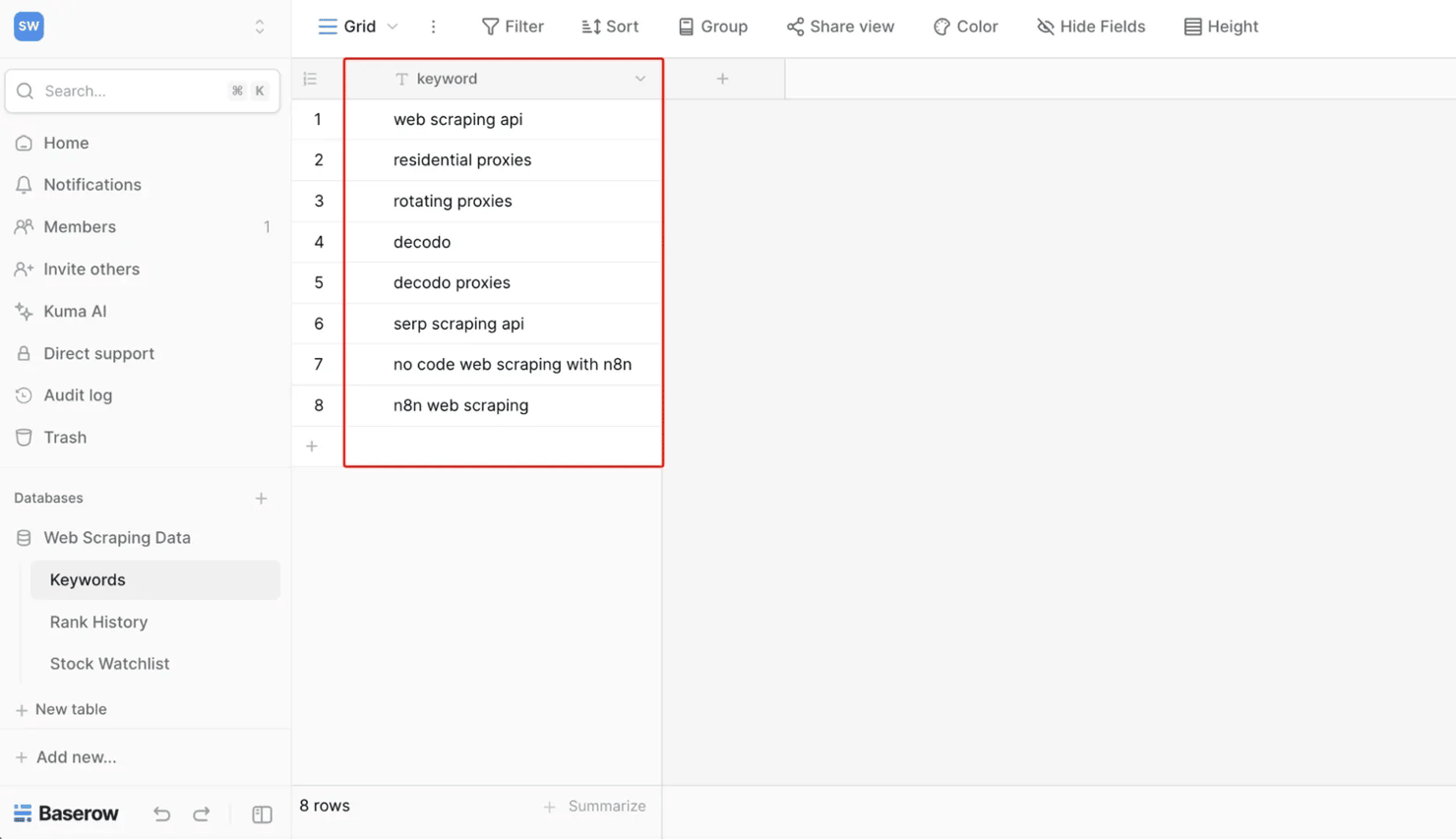1456x839 pixels.
Task: Open the row Height options
Action: tap(1221, 27)
